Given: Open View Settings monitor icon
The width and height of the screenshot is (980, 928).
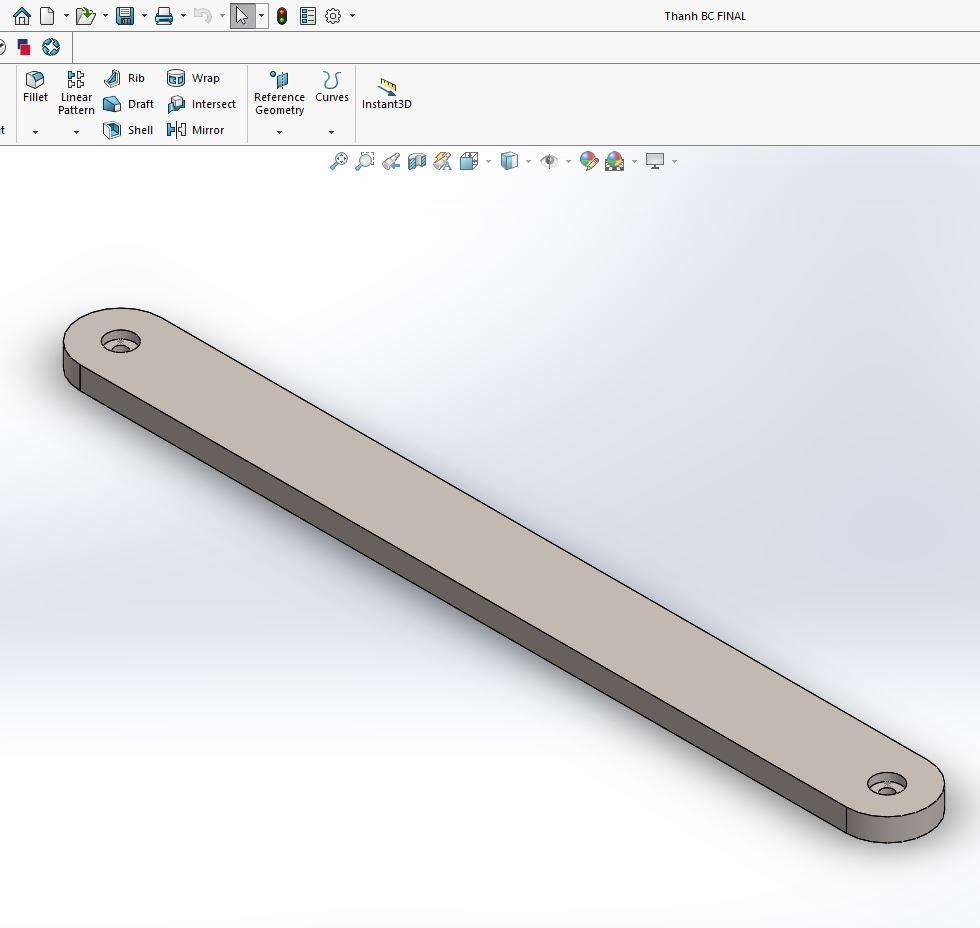Looking at the screenshot, I should click(654, 161).
